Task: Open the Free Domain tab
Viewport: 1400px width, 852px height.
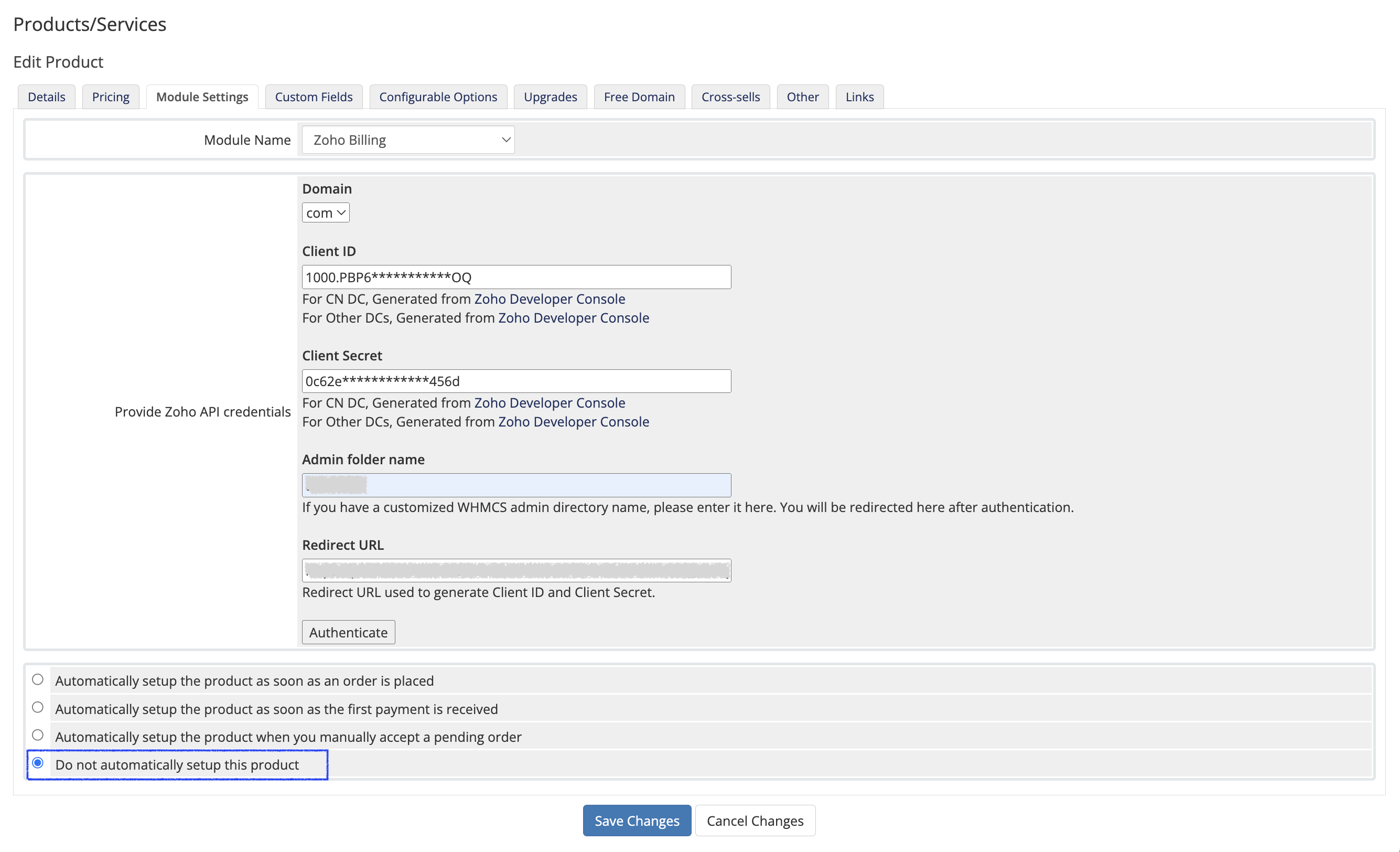Action: pyautogui.click(x=639, y=97)
